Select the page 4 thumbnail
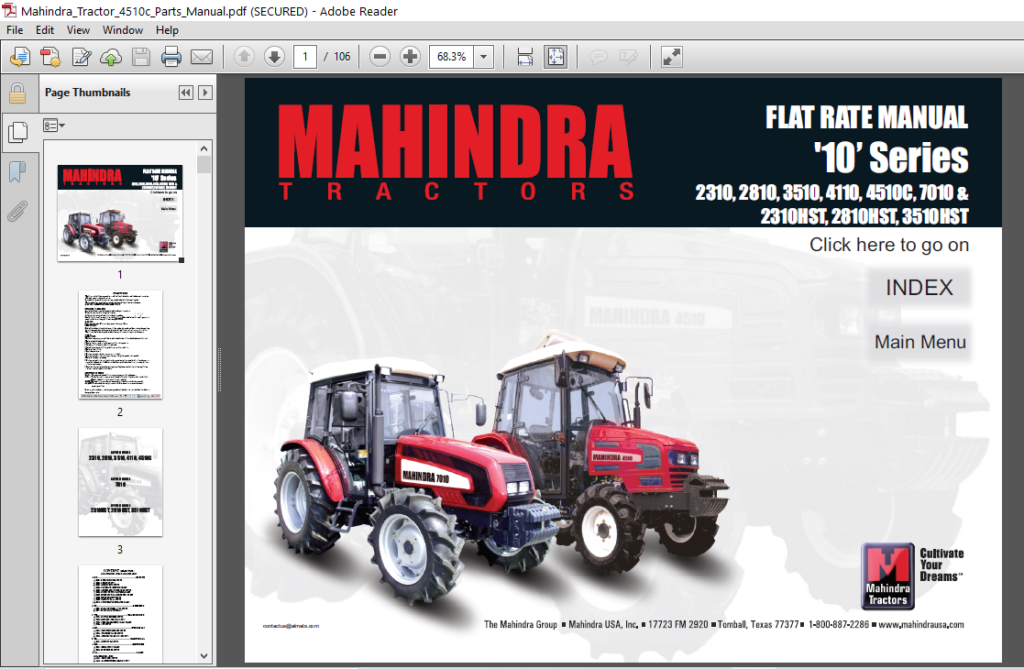Screen dimensions: 1024x669 [120, 614]
